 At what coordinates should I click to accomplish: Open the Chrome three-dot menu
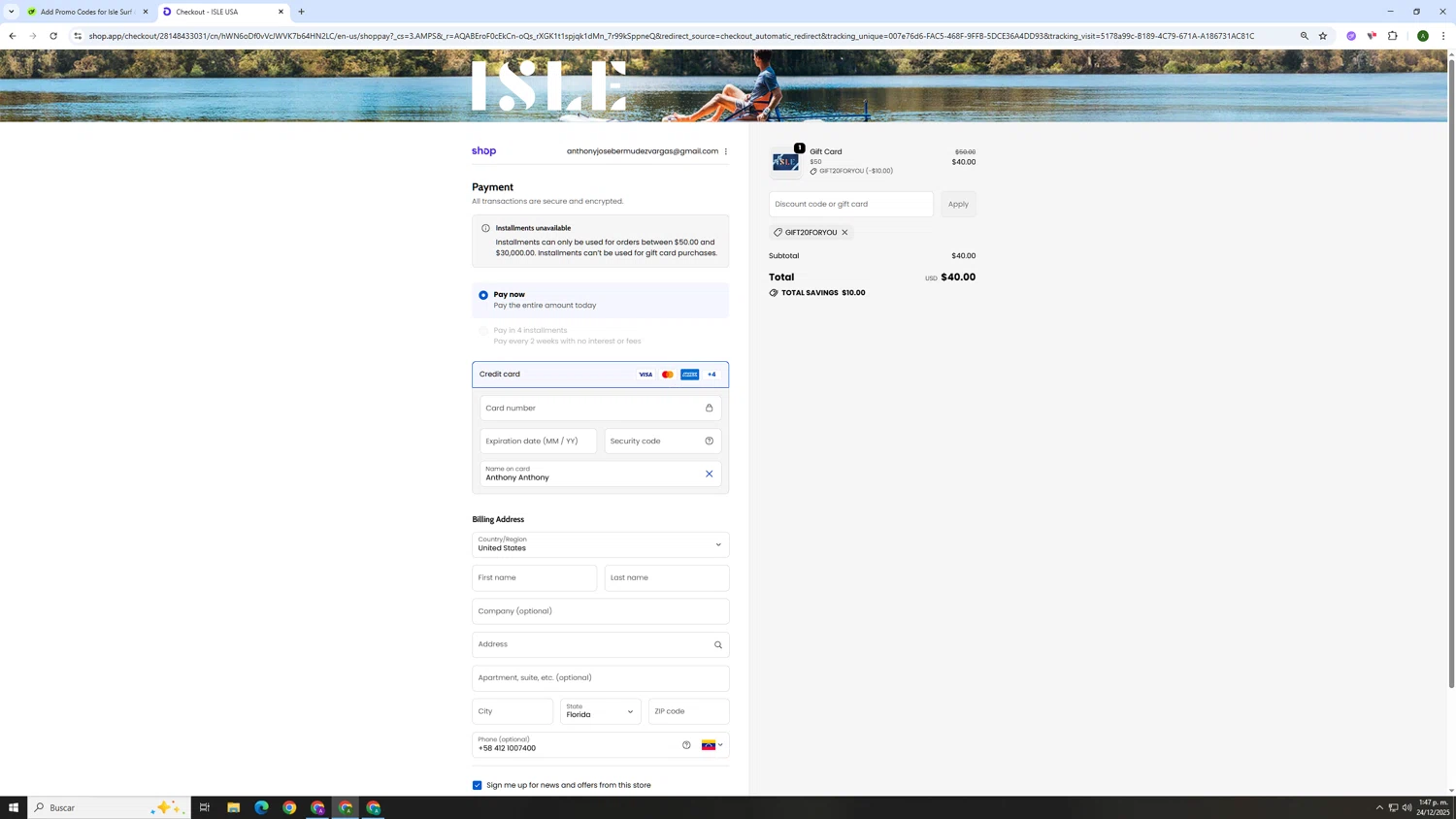coord(1443,36)
